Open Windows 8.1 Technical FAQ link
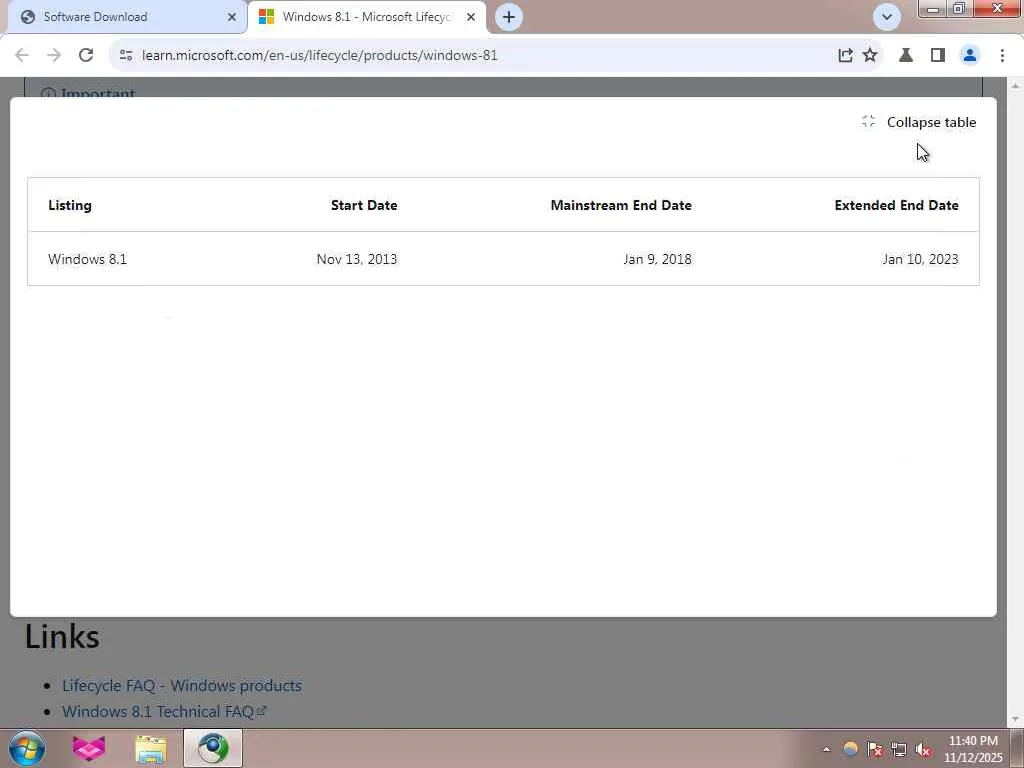1024x768 pixels. pyautogui.click(x=164, y=711)
